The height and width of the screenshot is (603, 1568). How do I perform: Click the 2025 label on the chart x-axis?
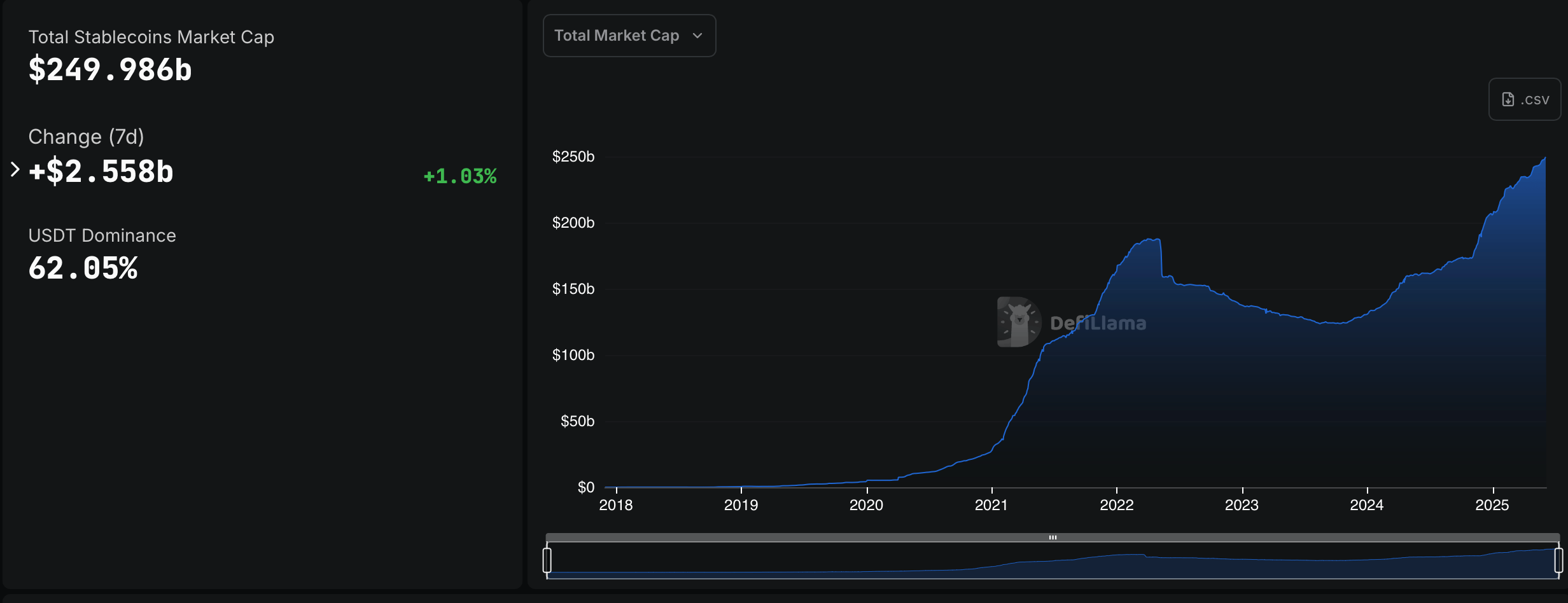click(x=1494, y=505)
